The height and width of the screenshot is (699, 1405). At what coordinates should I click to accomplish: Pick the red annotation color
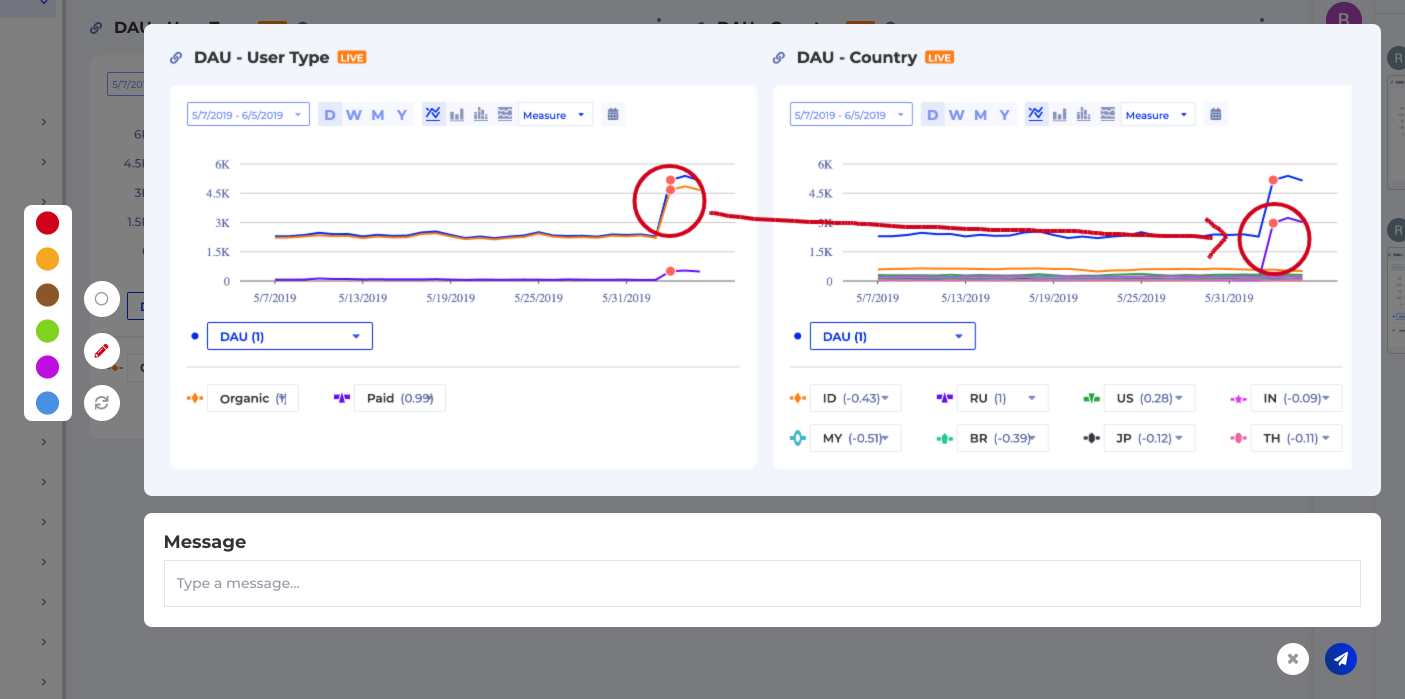pos(47,223)
